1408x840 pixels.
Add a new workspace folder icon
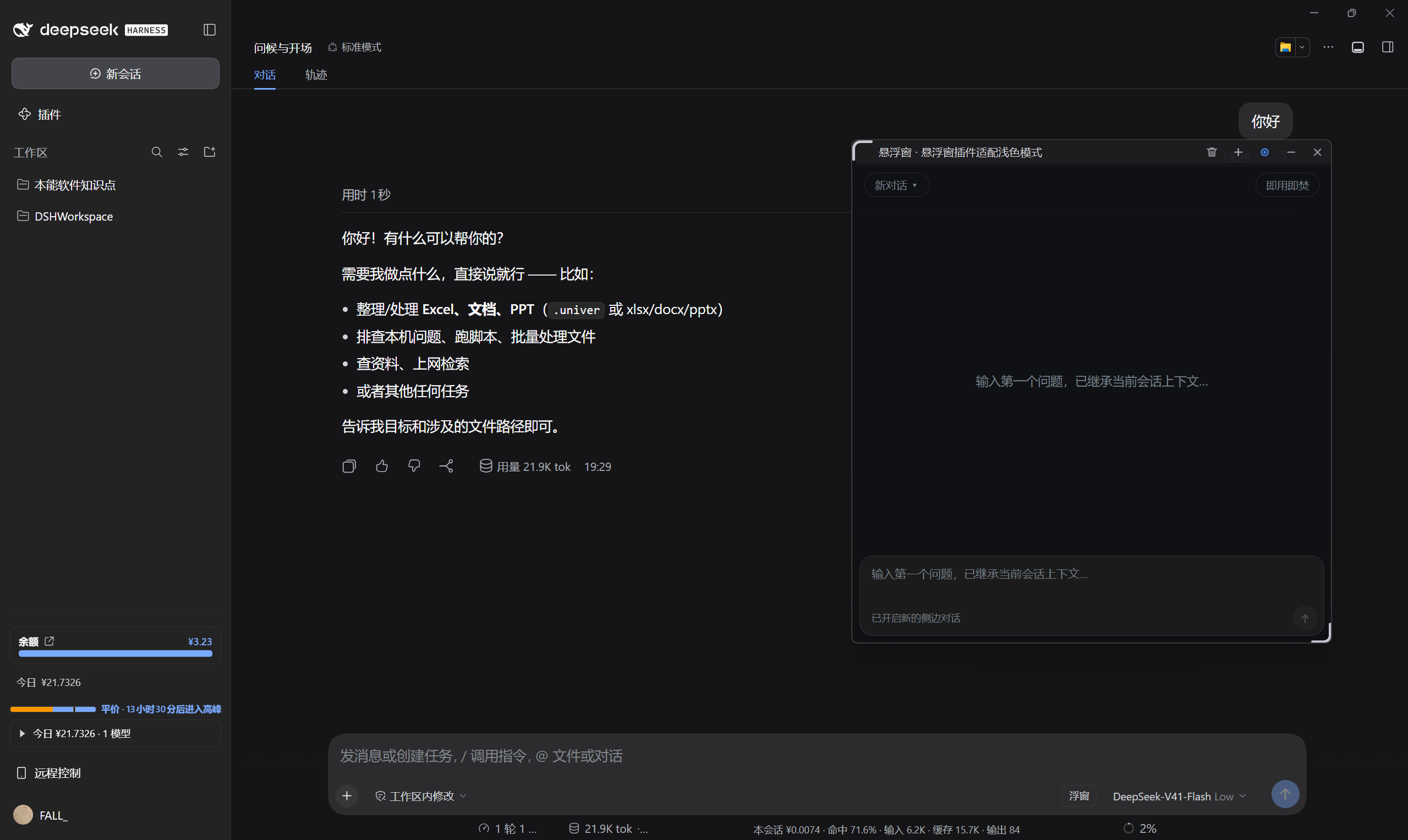pos(210,152)
